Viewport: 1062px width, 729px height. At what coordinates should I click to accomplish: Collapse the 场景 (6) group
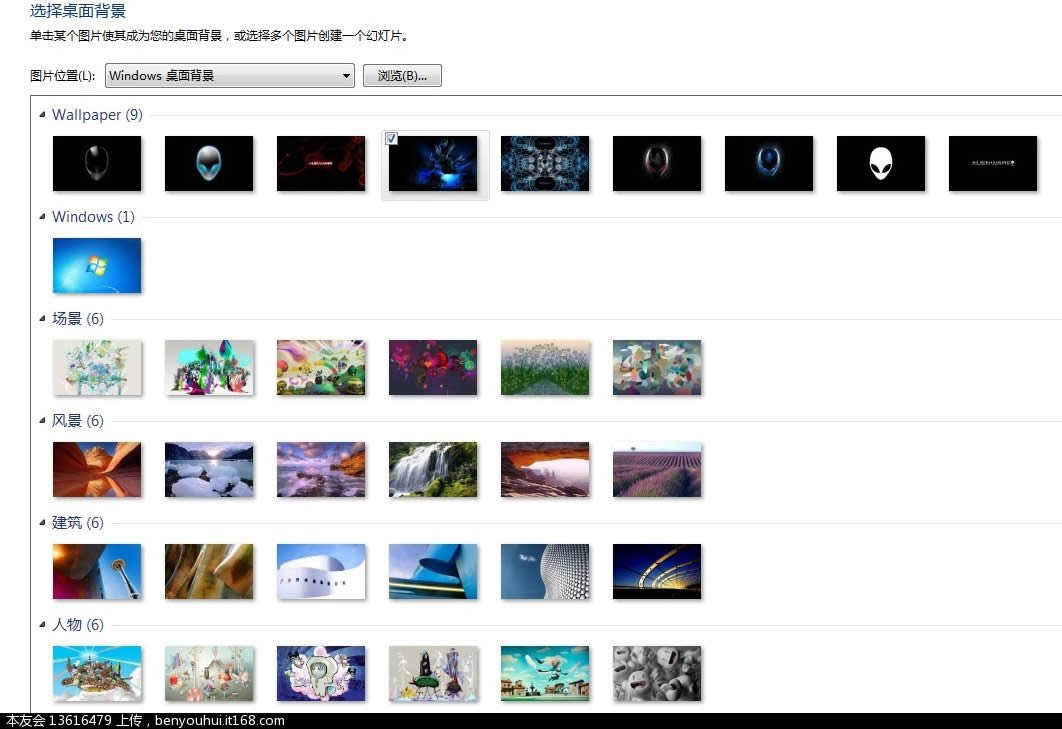42,318
